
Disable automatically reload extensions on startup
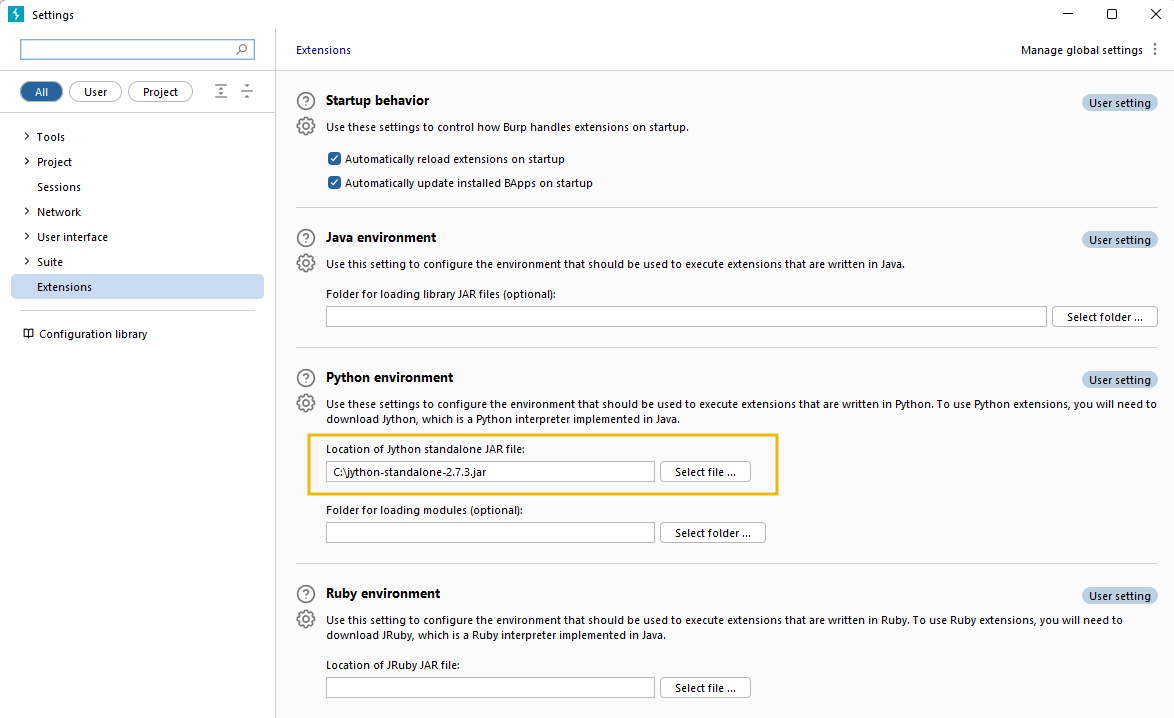click(x=334, y=158)
